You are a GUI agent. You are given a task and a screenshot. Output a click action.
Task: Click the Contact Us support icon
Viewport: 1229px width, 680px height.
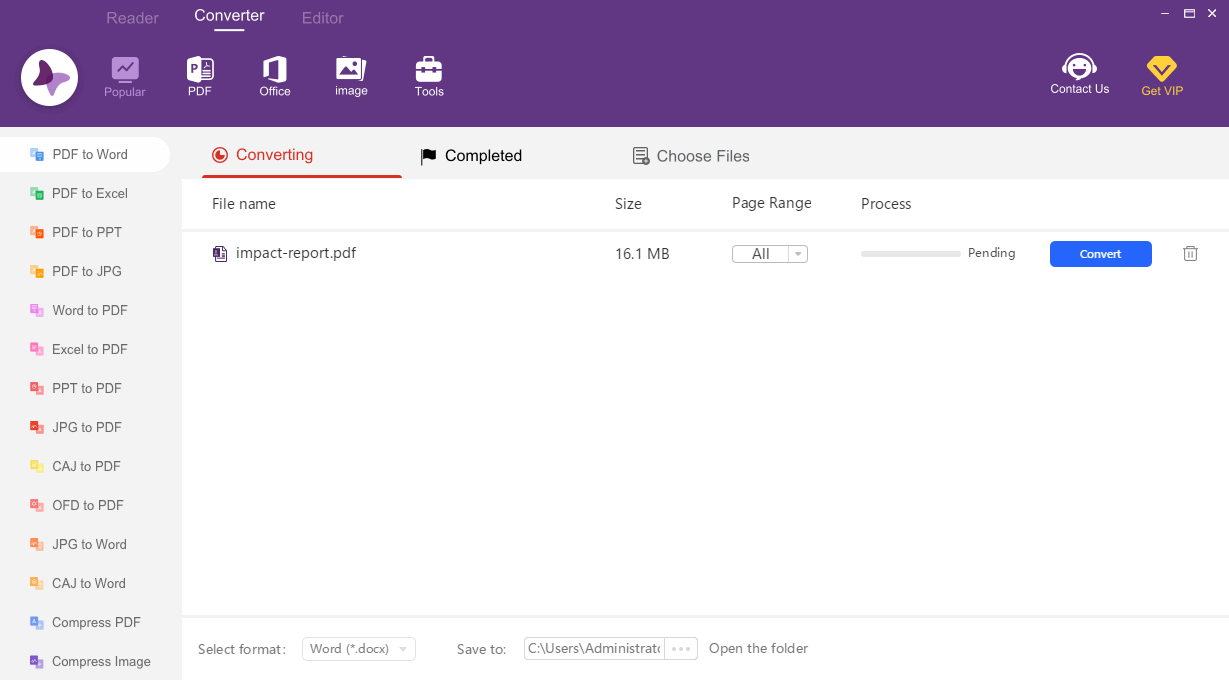tap(1079, 75)
